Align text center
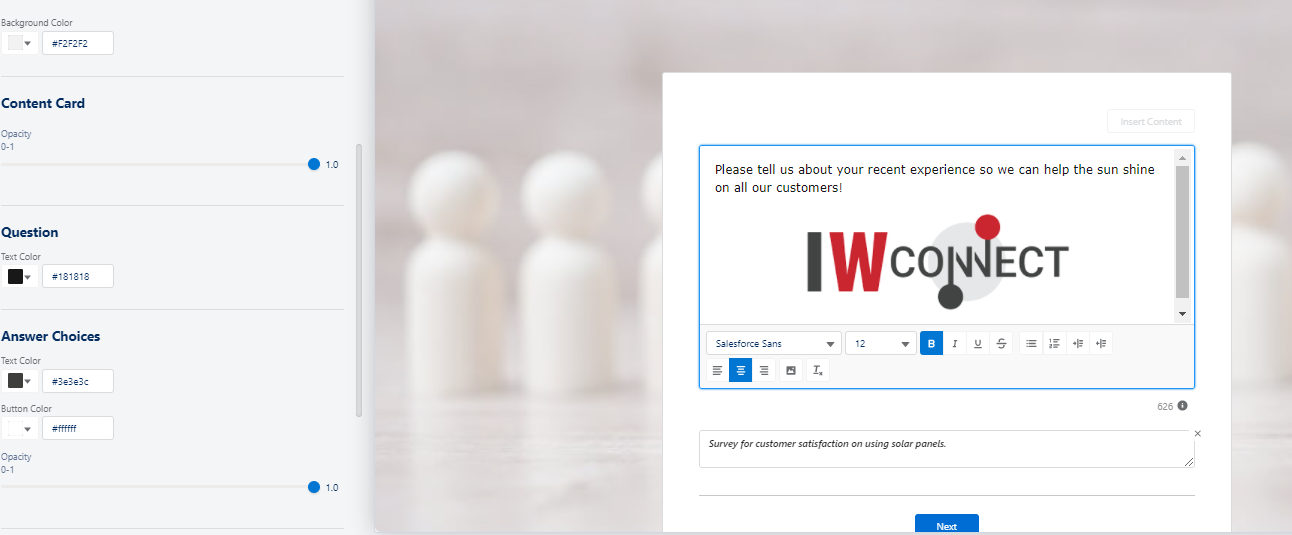Screen dimensions: 1292x535 coord(740,370)
